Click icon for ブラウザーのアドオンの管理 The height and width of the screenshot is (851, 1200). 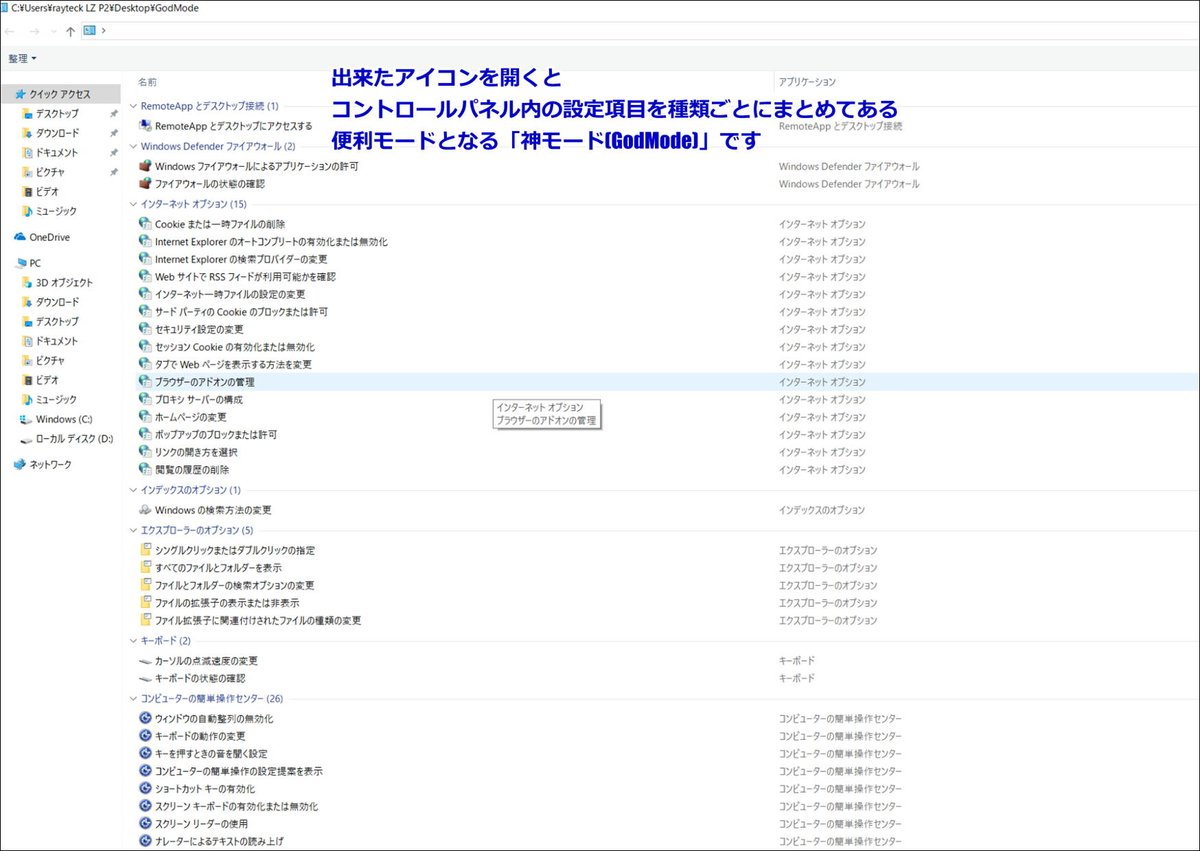pos(145,382)
